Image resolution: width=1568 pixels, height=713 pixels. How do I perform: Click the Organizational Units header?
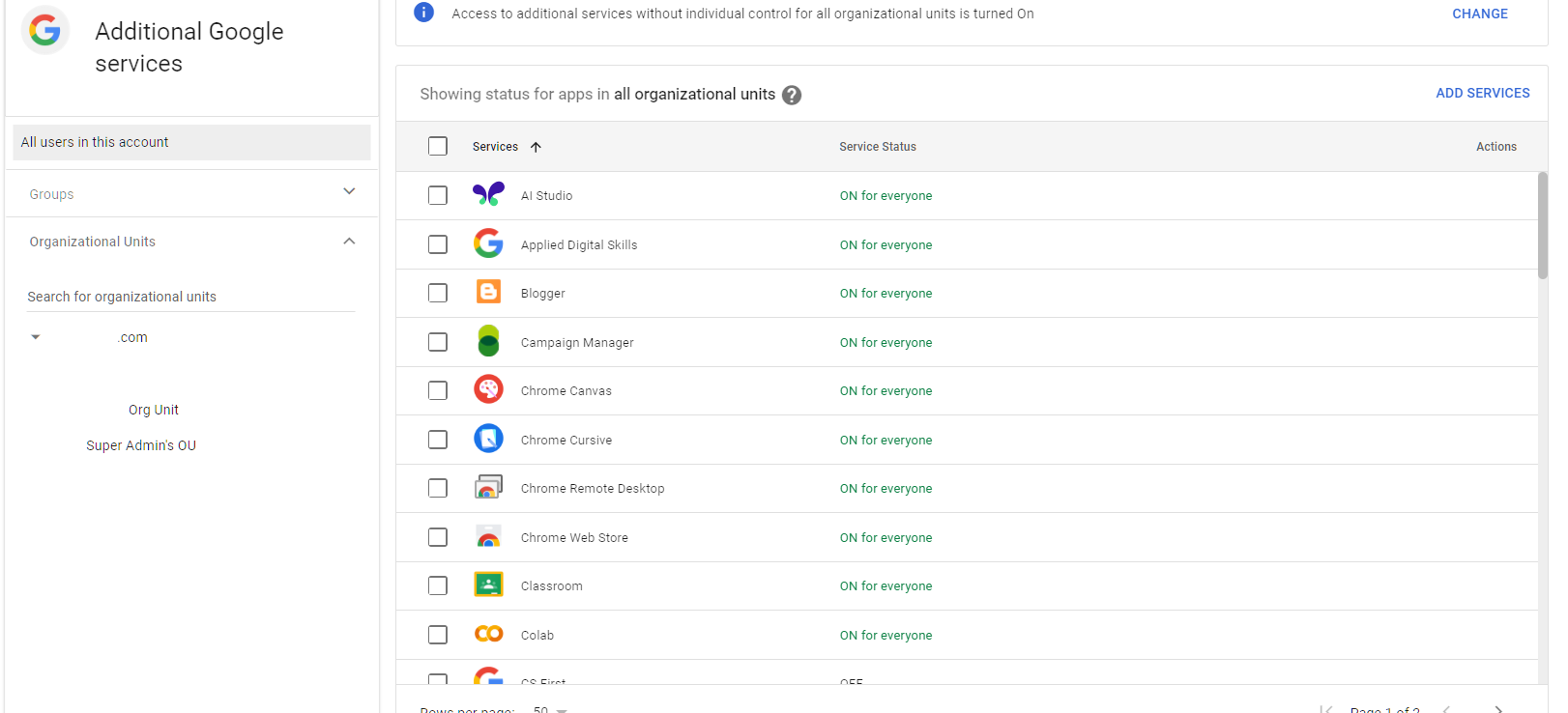click(x=191, y=242)
